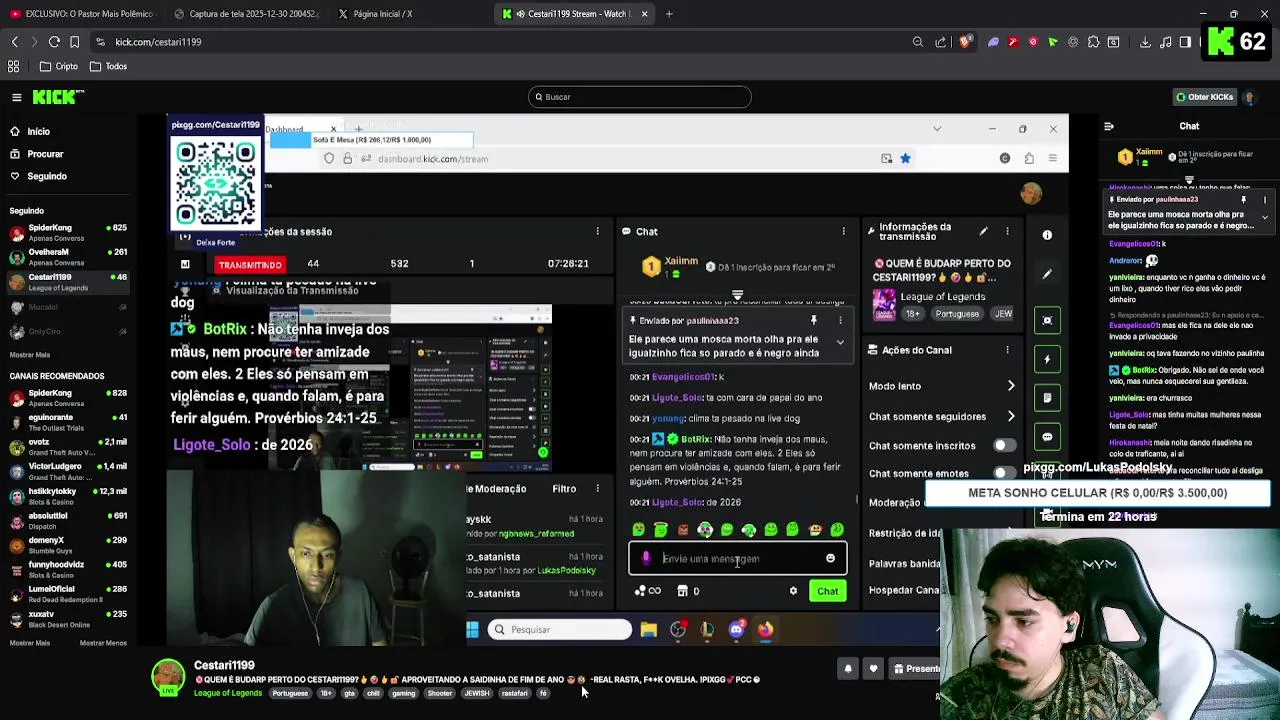Open Discord from the streamed taskbar
The height and width of the screenshot is (720, 1280).
click(x=736, y=630)
